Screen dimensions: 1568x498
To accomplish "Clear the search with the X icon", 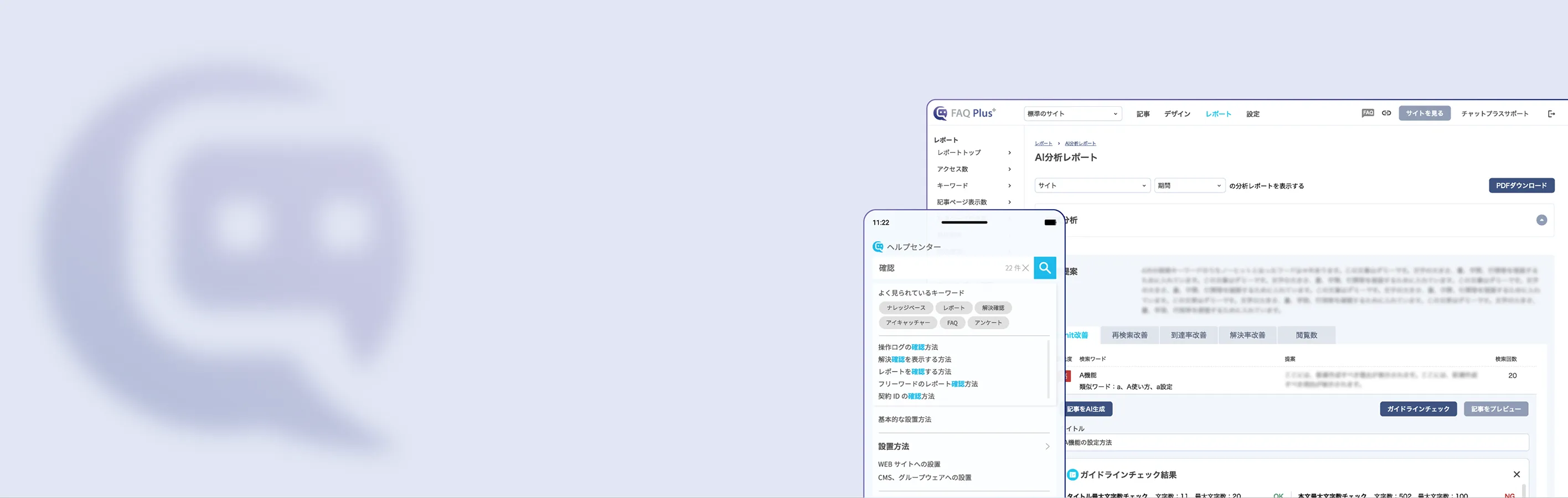I will pos(1025,268).
